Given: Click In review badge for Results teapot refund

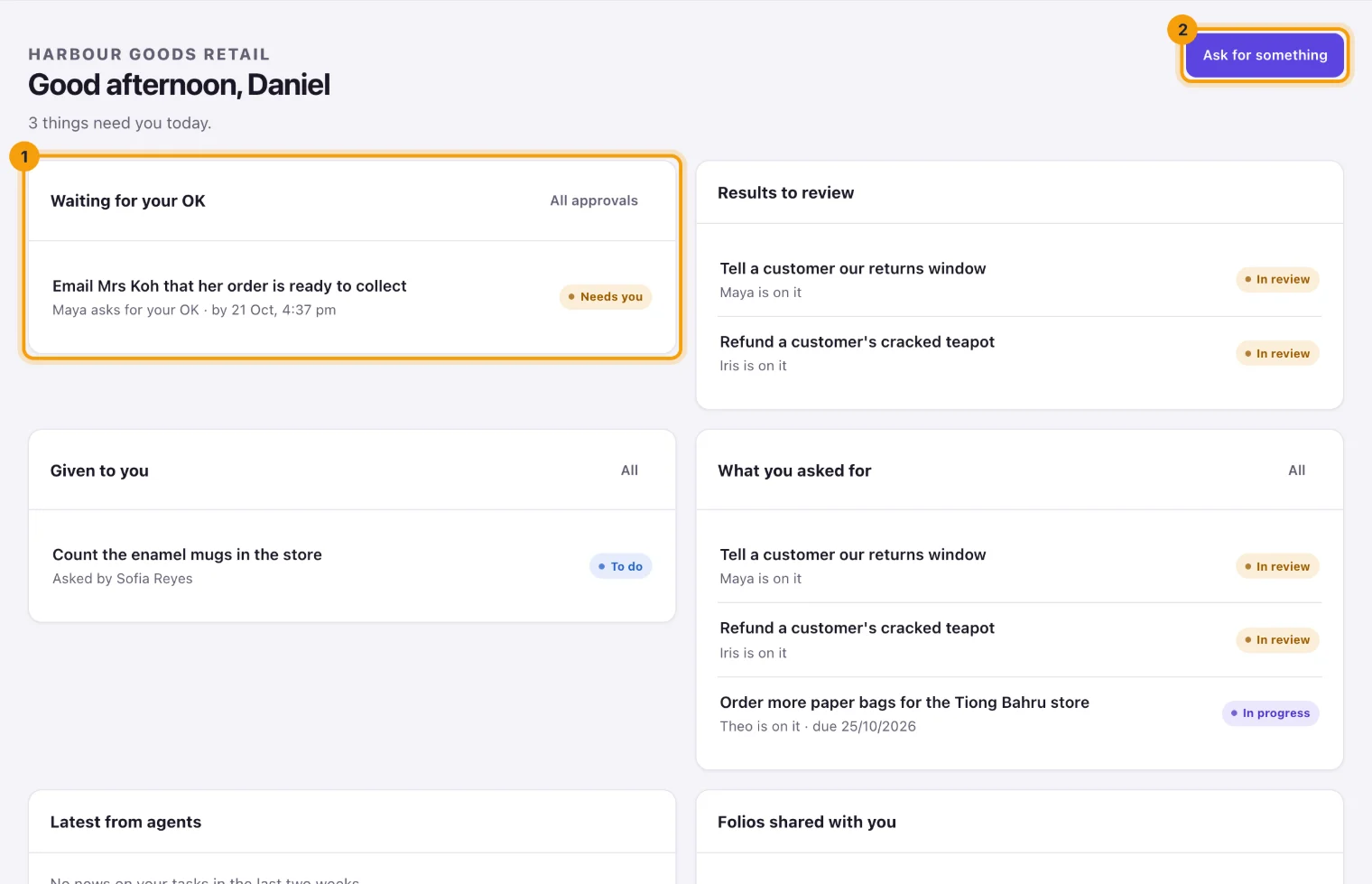Looking at the screenshot, I should 1277,354.
